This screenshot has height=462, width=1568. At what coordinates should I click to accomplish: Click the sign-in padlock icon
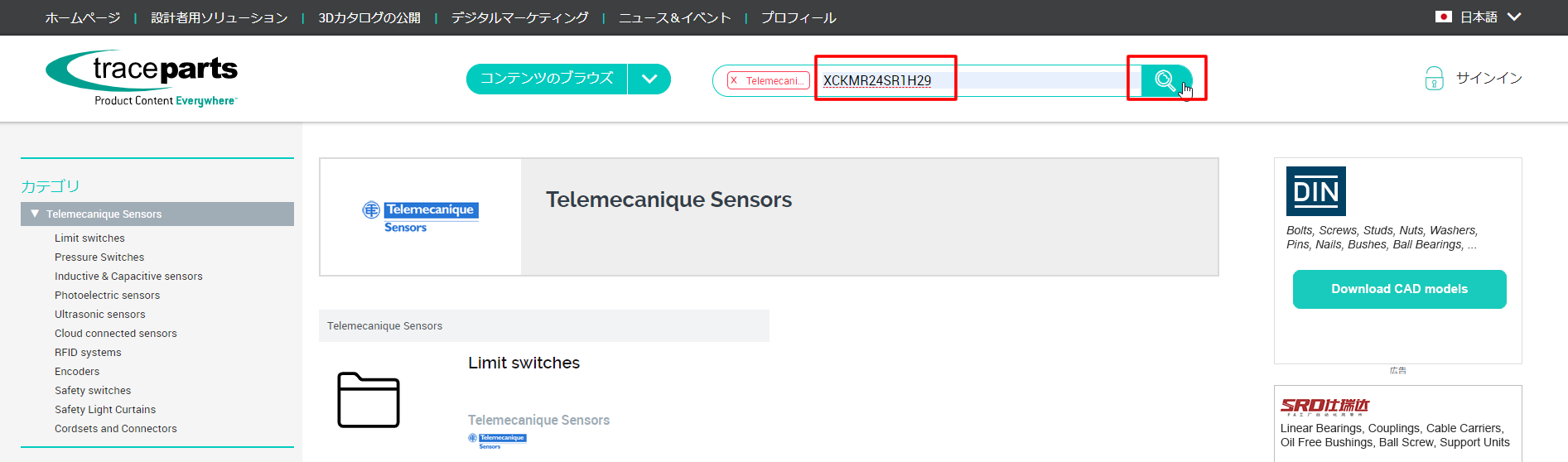[x=1434, y=79]
